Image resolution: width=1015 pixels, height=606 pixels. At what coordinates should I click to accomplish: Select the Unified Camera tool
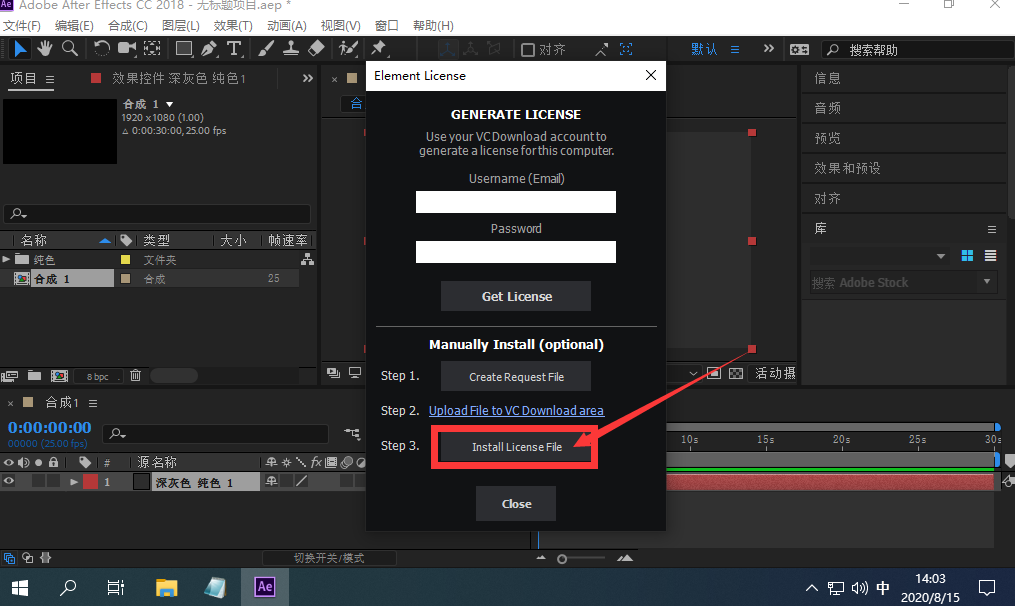pyautogui.click(x=127, y=49)
